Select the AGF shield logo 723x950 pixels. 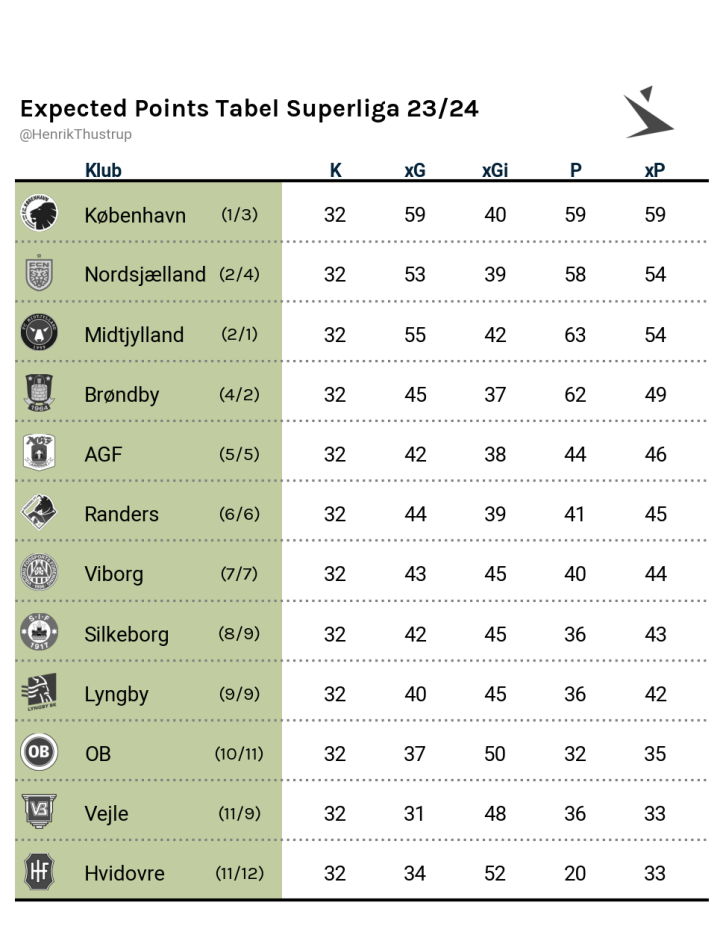click(39, 452)
